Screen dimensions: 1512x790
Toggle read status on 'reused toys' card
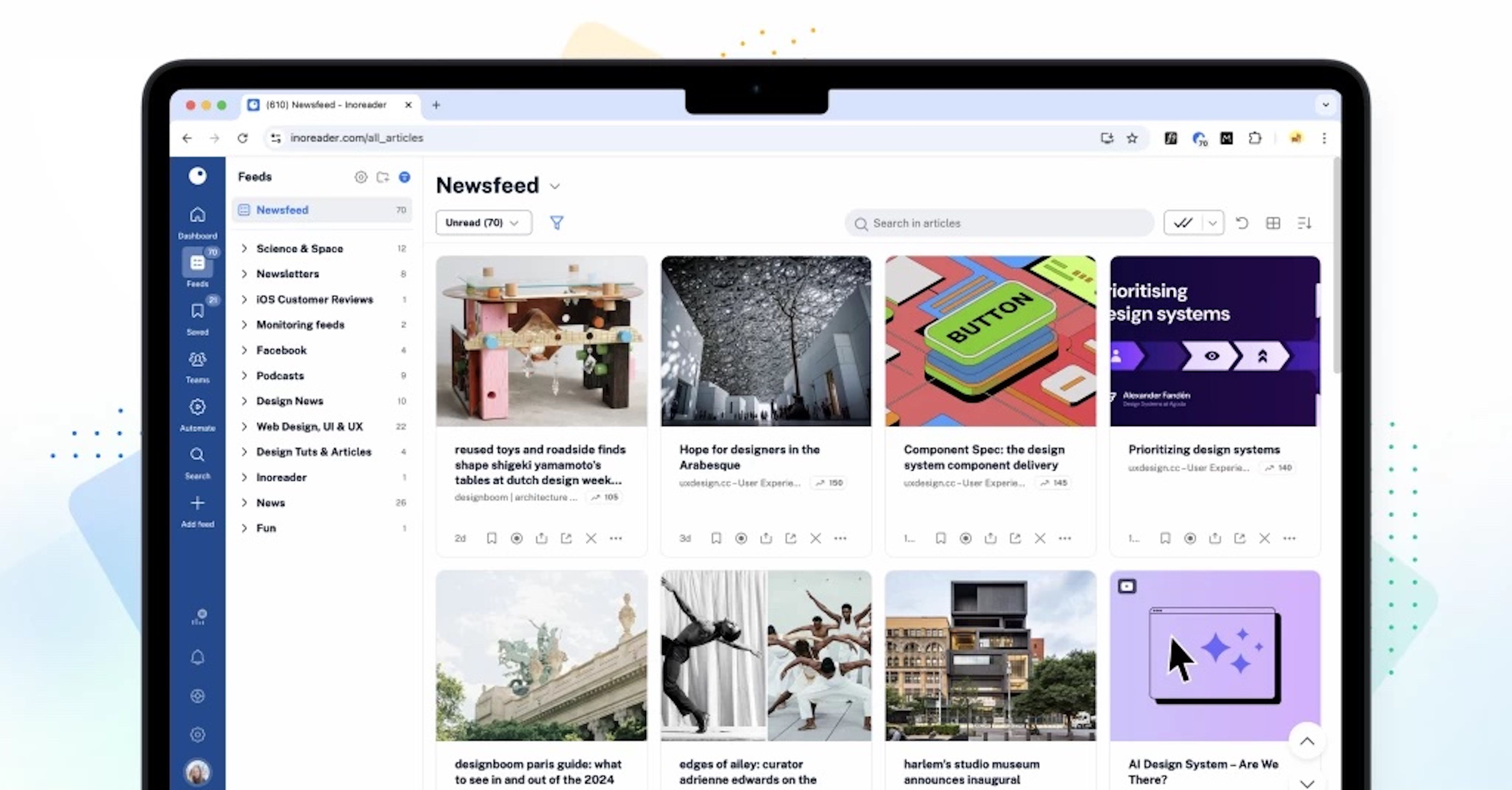click(x=516, y=538)
